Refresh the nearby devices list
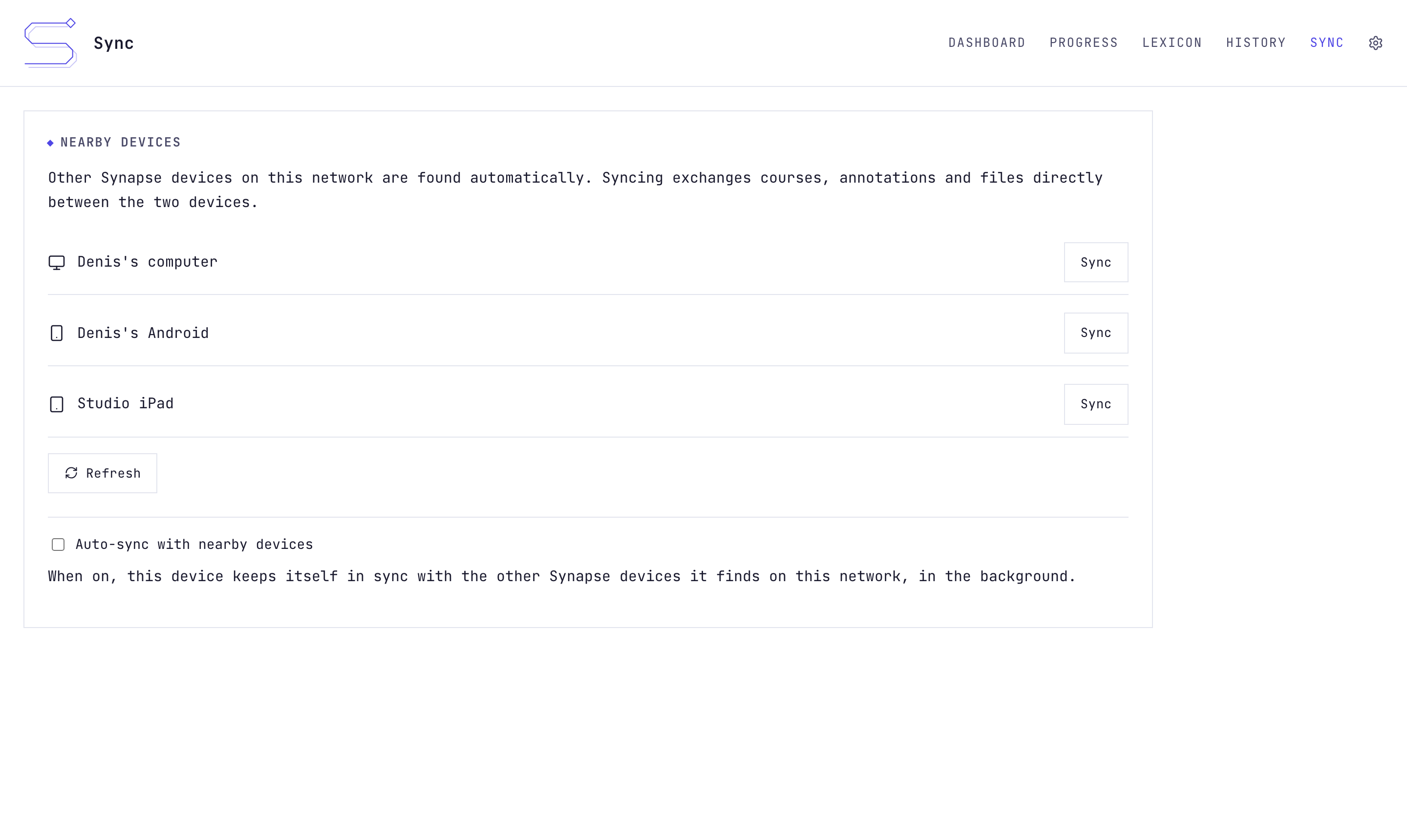Viewport: 1407px width, 840px height. click(103, 473)
